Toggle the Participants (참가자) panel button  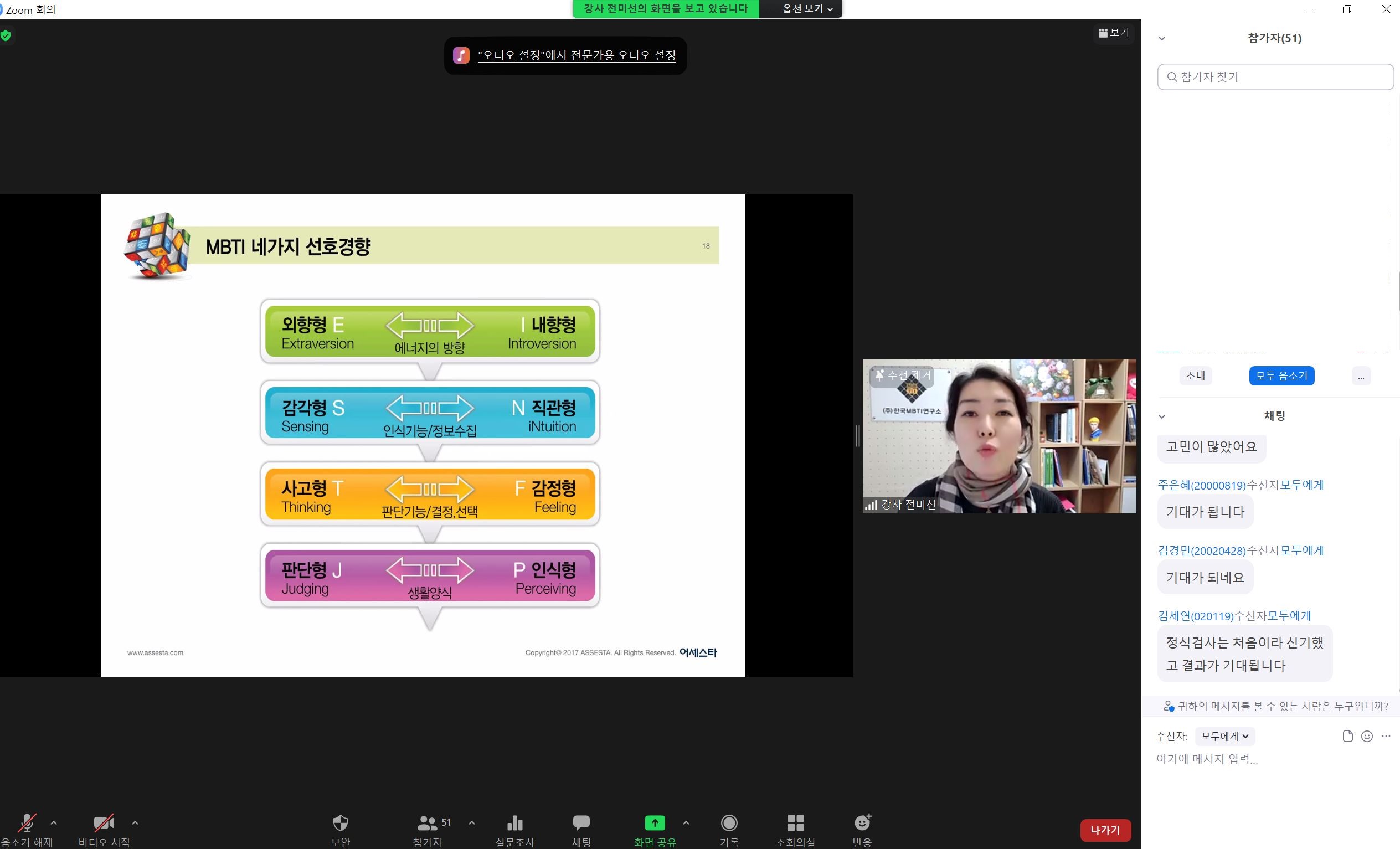pos(428,823)
